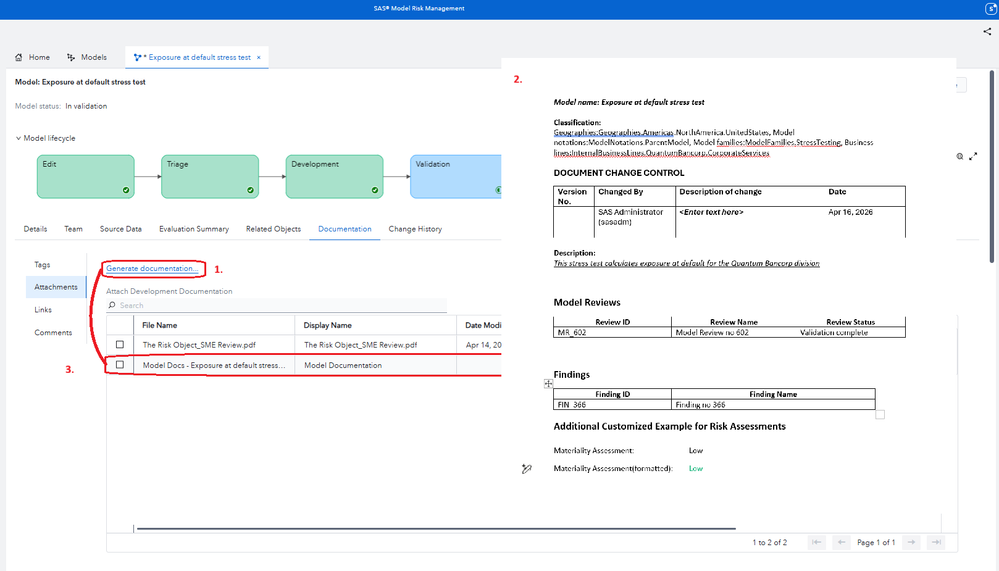Viewport: 999px width, 571px height.
Task: Click the attachments Search input field
Action: 277,305
